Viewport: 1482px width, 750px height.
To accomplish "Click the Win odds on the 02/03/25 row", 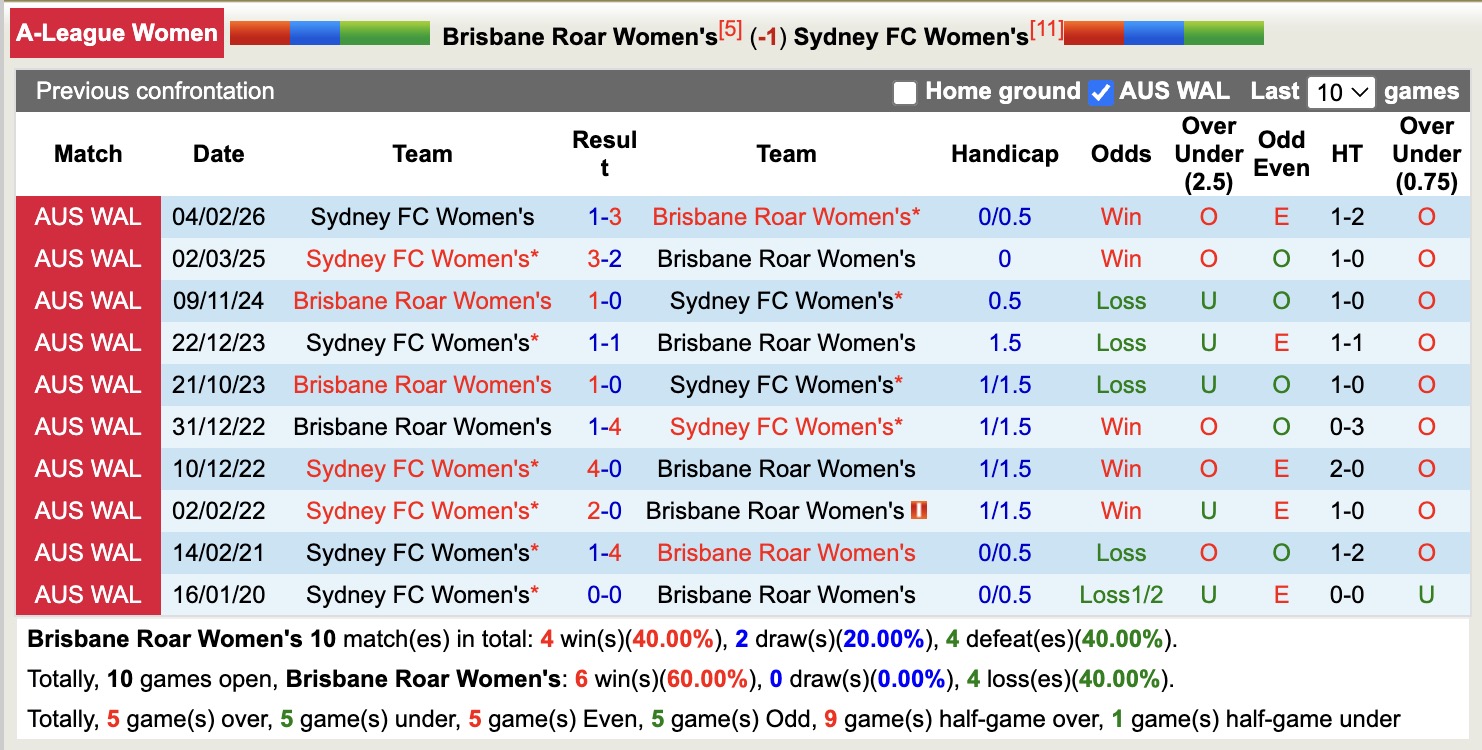I will [x=1120, y=258].
